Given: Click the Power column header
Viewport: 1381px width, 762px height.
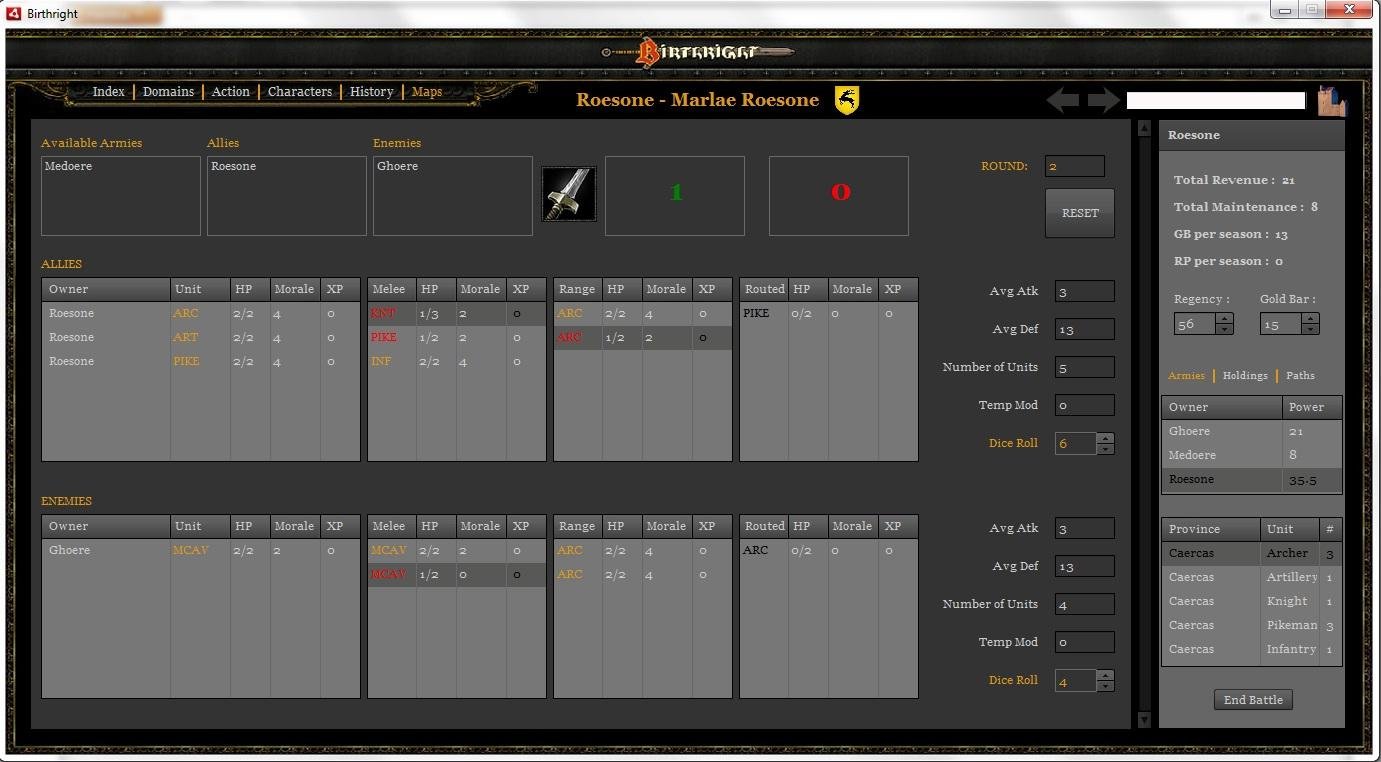Looking at the screenshot, I should pyautogui.click(x=1312, y=407).
